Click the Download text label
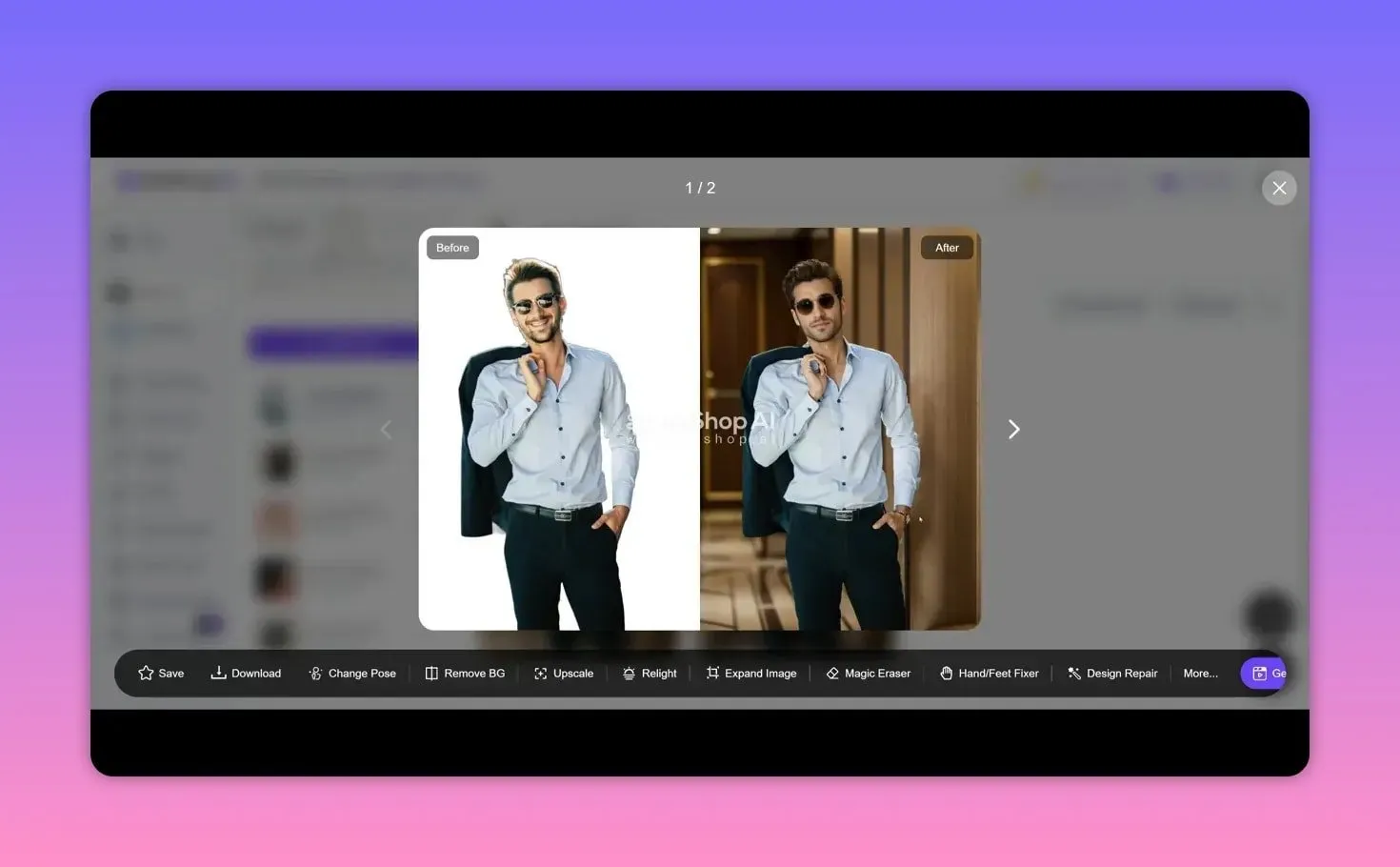 pyautogui.click(x=256, y=673)
